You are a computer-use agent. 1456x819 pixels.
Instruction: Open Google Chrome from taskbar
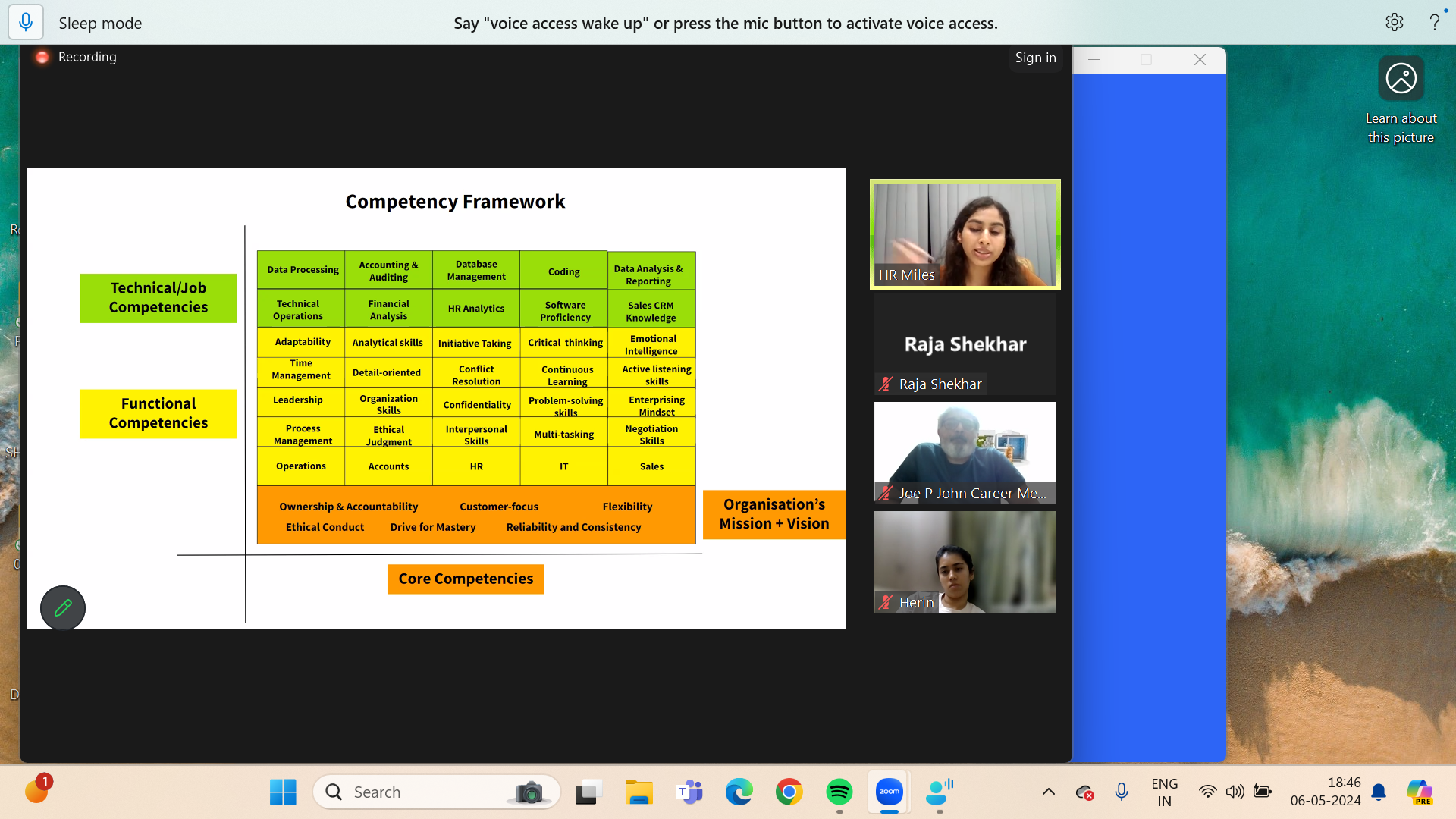[x=789, y=792]
